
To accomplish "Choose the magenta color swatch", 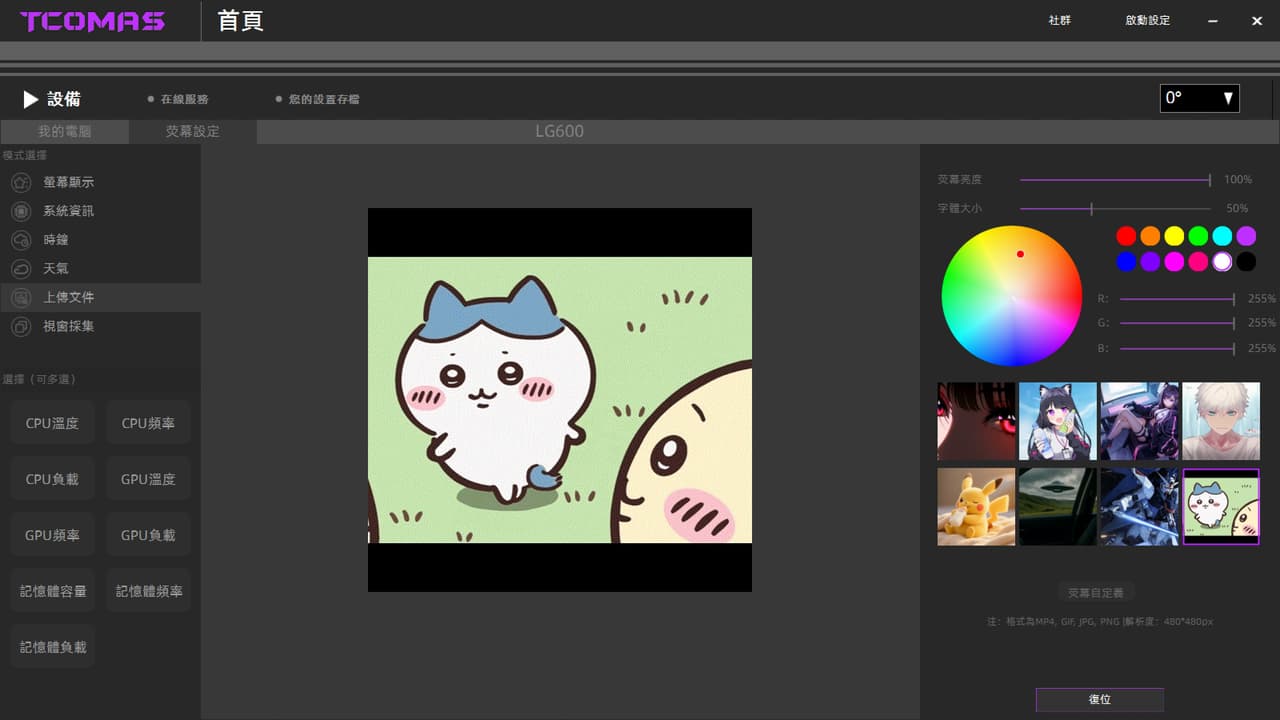I will 1174,262.
